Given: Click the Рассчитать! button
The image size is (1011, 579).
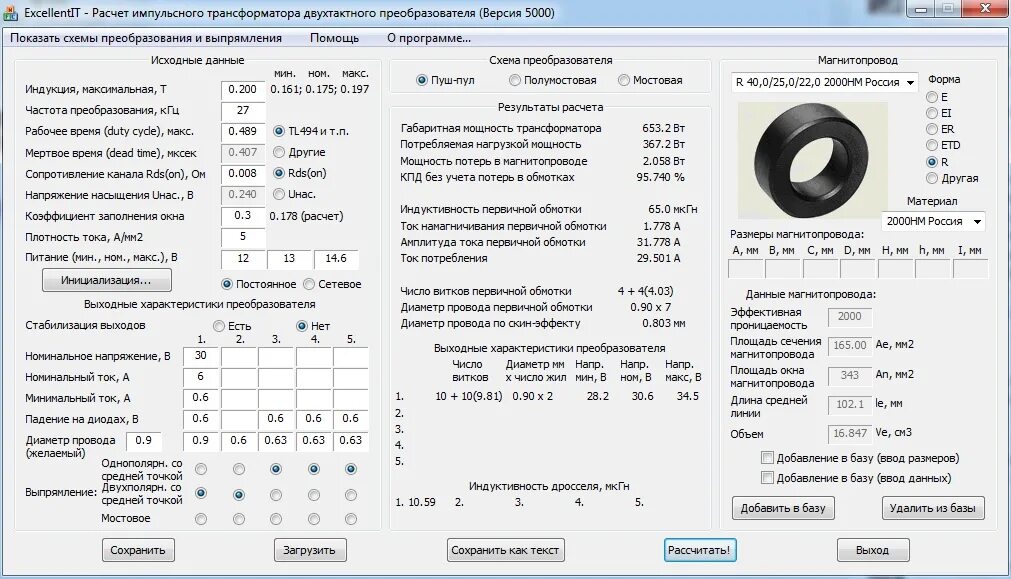Looking at the screenshot, I should [700, 550].
